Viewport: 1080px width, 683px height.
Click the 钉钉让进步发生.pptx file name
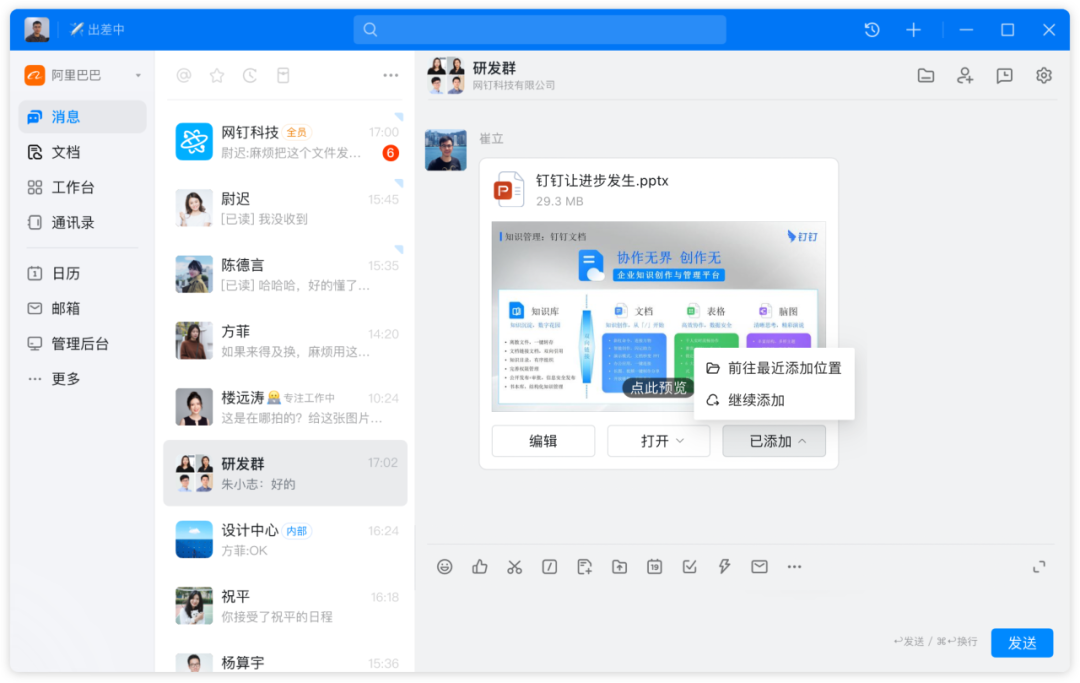click(x=602, y=180)
